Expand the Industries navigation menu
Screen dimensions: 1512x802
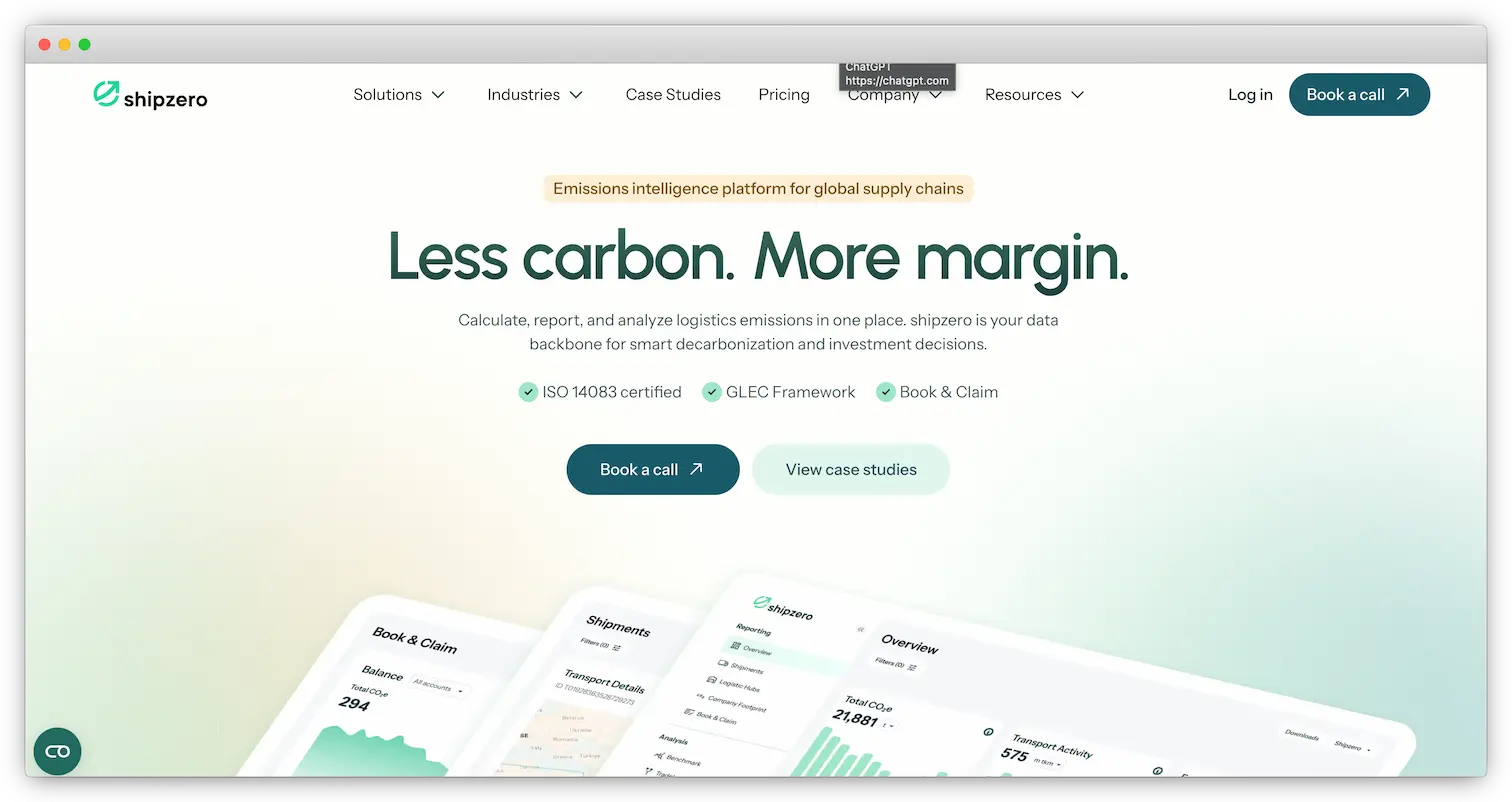point(534,95)
